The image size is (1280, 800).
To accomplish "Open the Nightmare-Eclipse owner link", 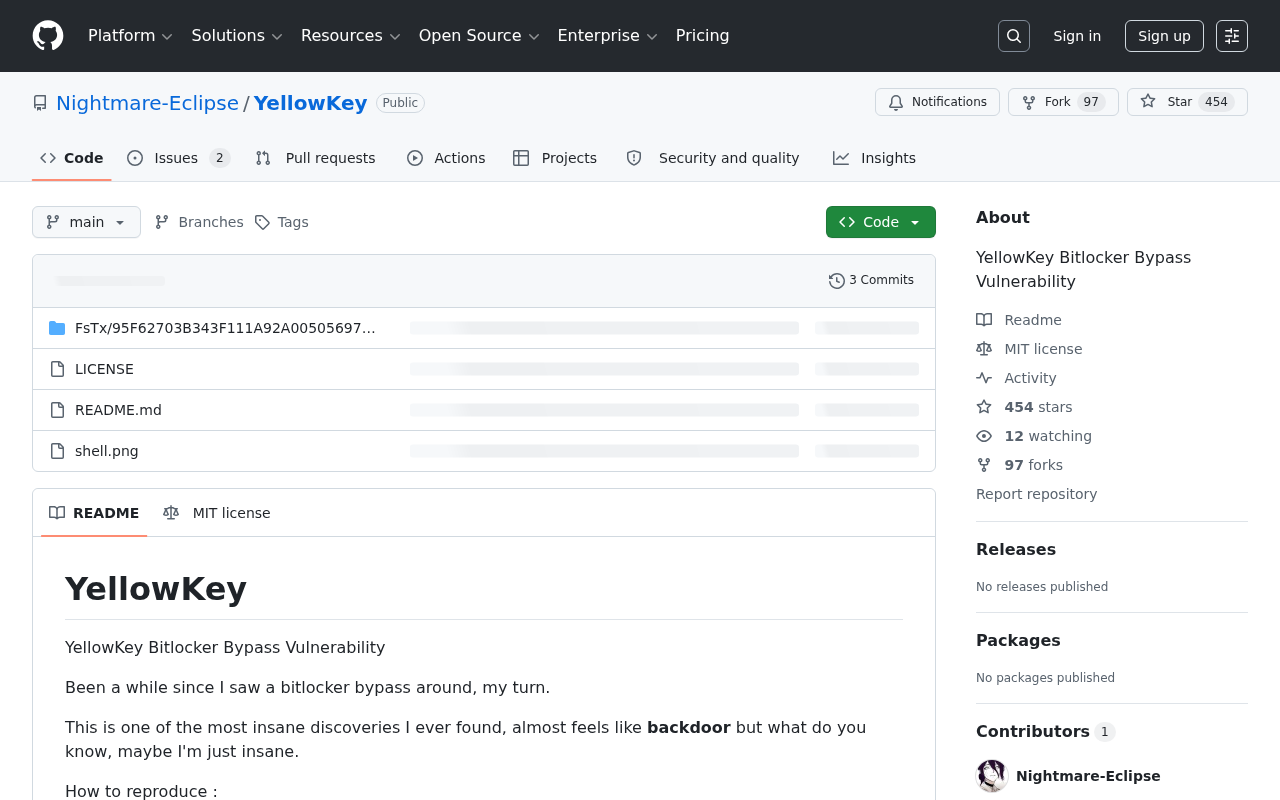I will (147, 103).
